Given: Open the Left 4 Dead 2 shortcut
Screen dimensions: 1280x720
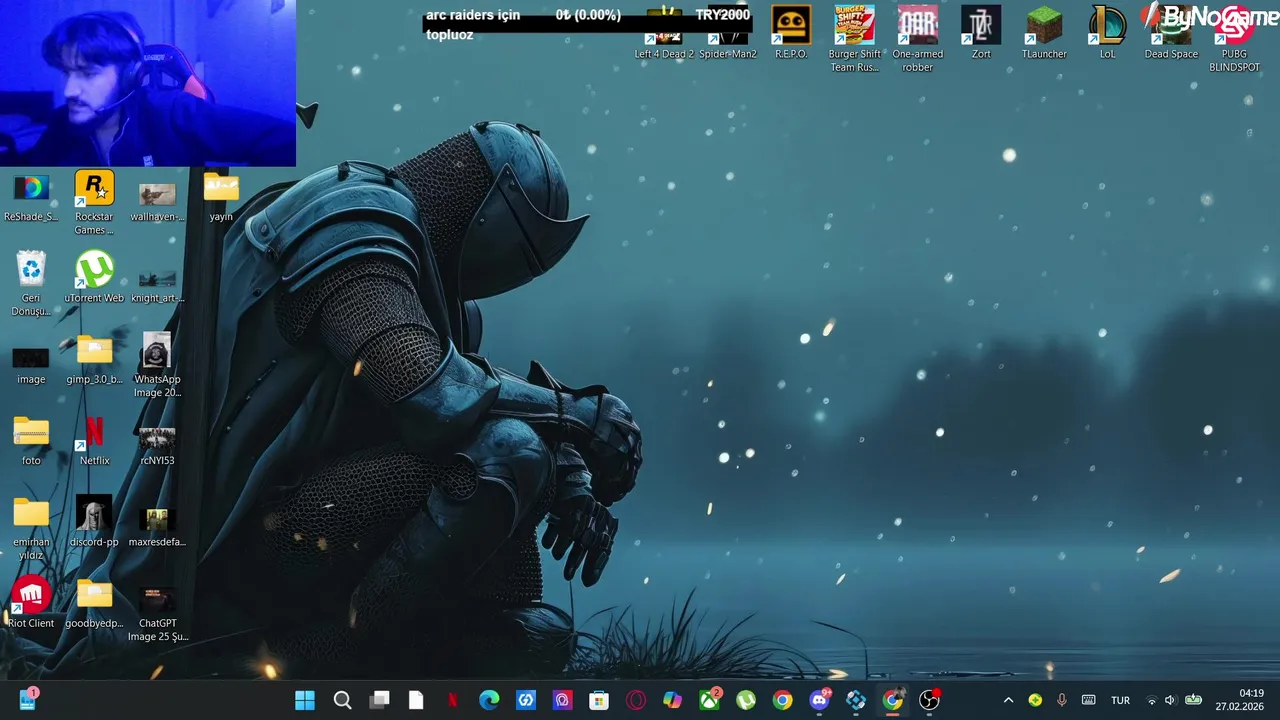Looking at the screenshot, I should [664, 33].
